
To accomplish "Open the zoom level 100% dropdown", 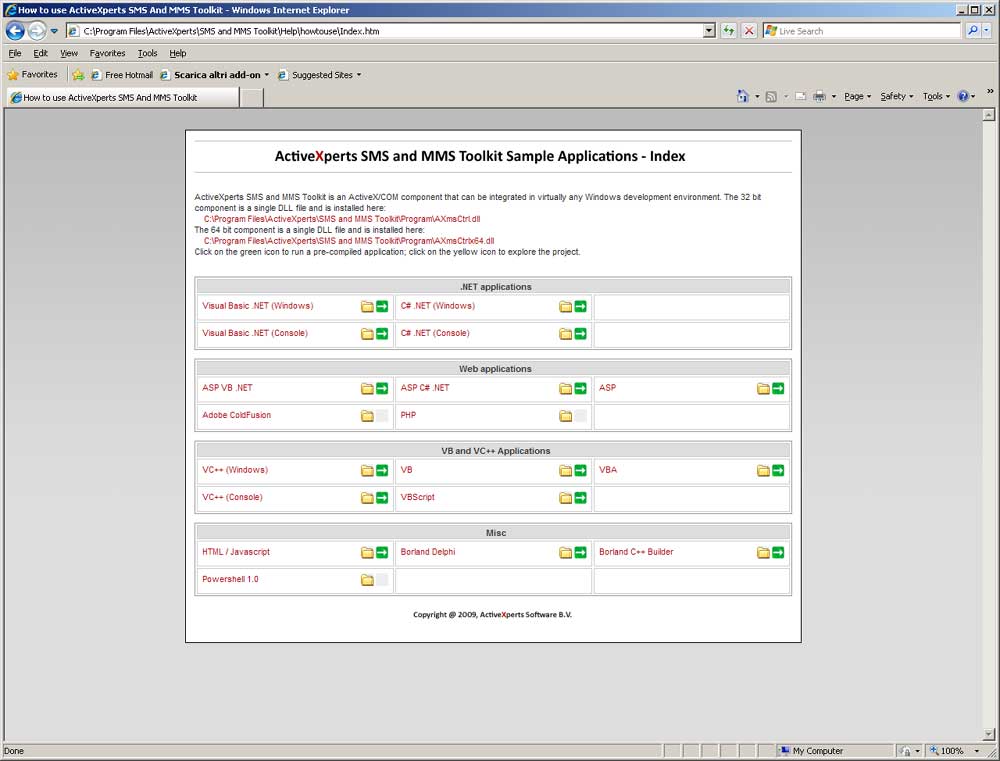I will 976,751.
